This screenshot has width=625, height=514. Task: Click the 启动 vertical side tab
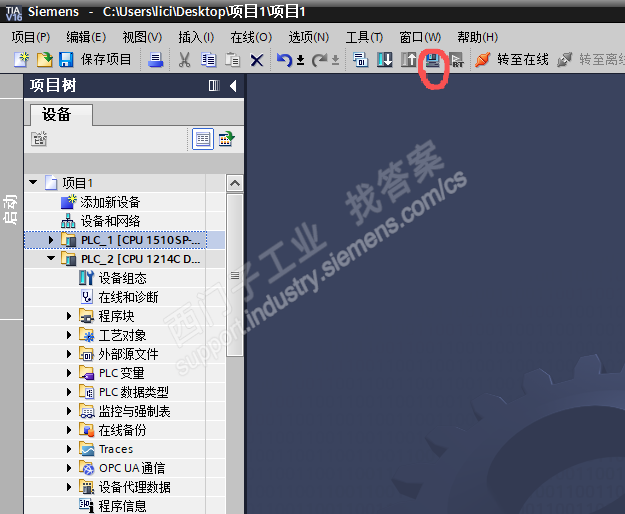11,209
